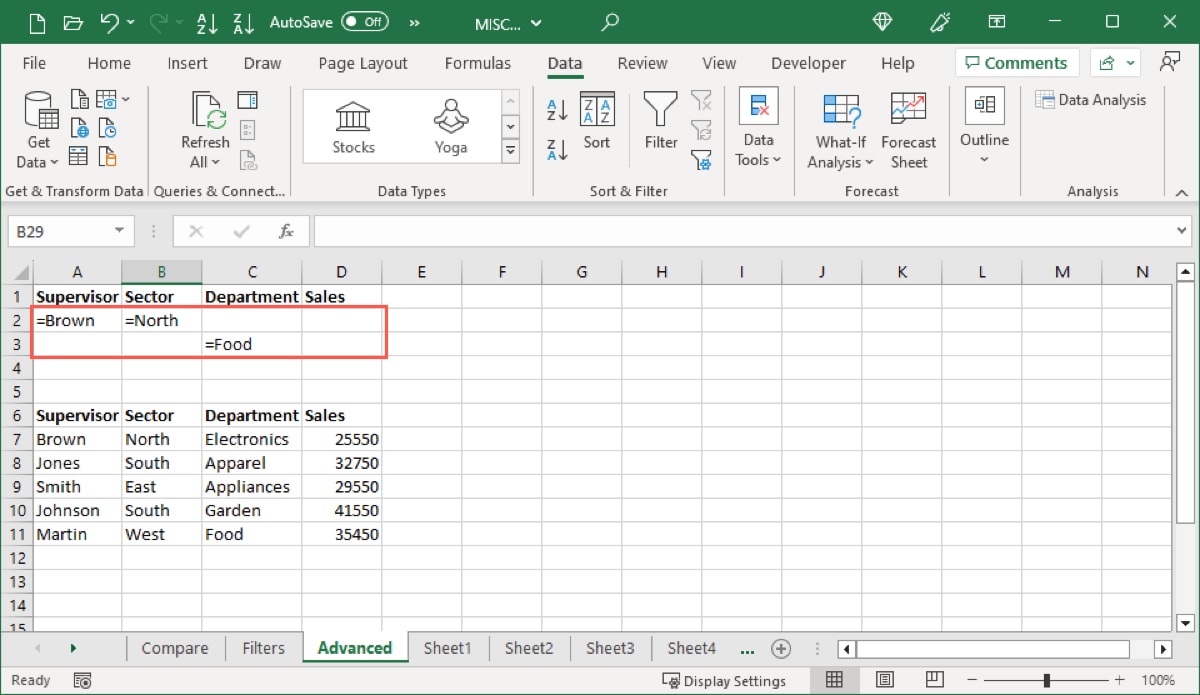Click the Queries & Connections pane icon
The image size is (1200, 695).
(247, 99)
